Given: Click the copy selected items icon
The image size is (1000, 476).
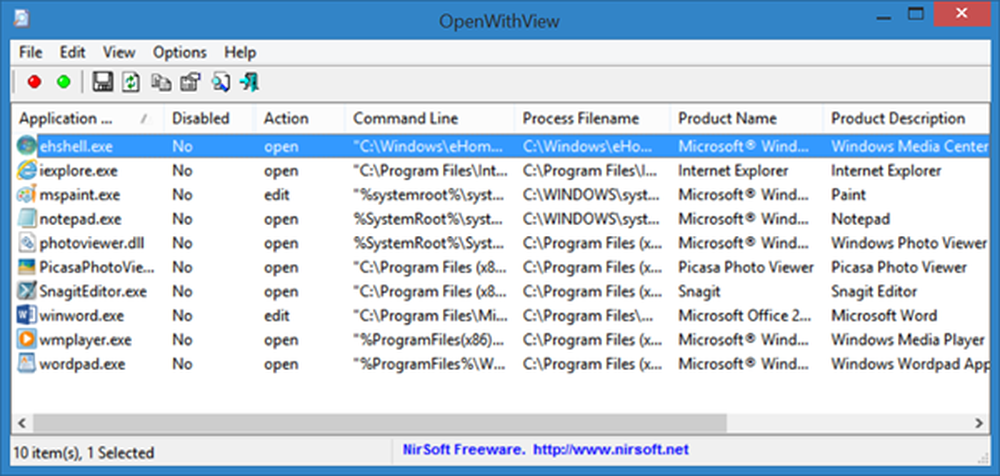Looking at the screenshot, I should point(160,82).
